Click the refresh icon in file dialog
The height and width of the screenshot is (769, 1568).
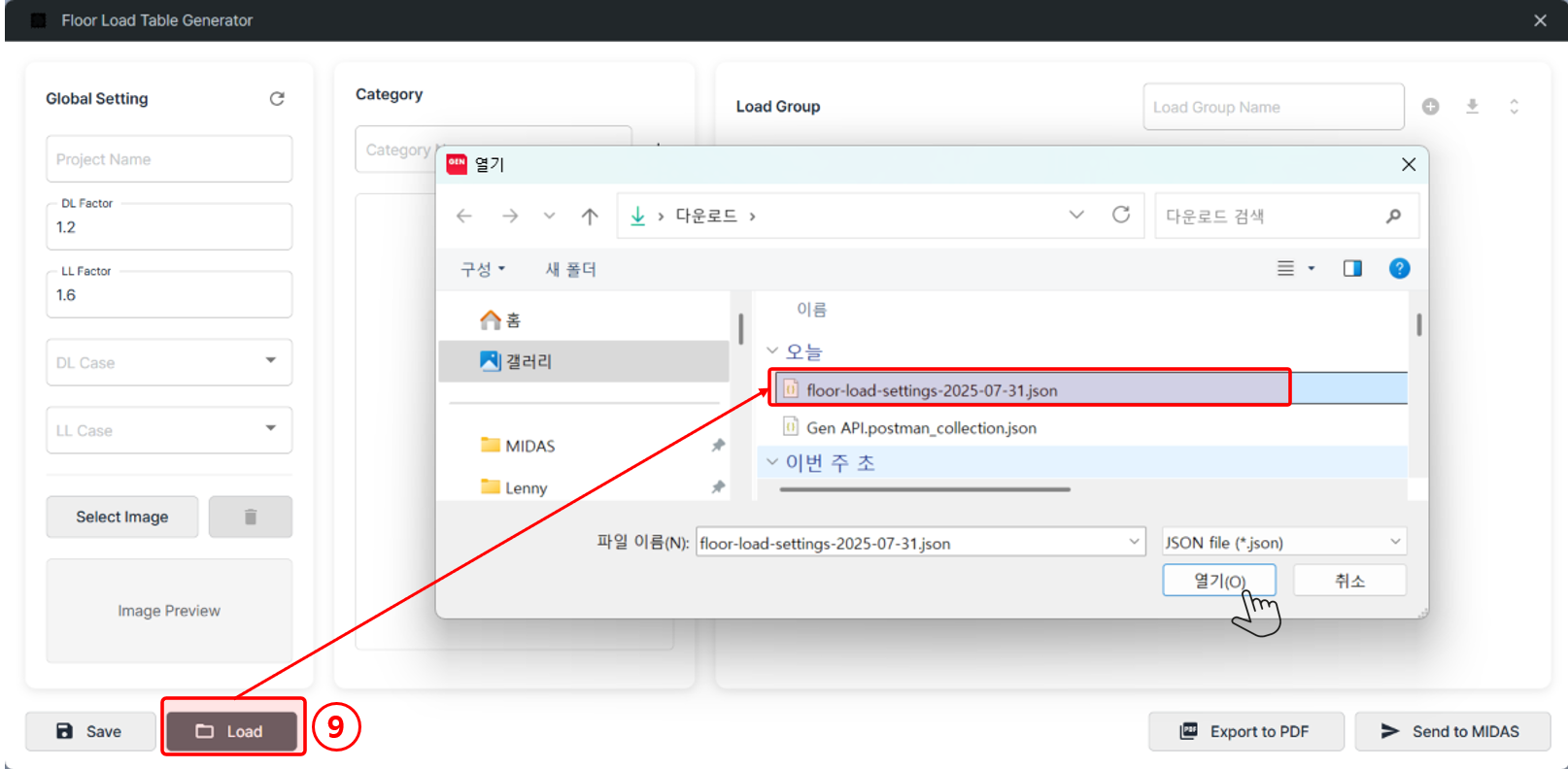[x=1120, y=215]
